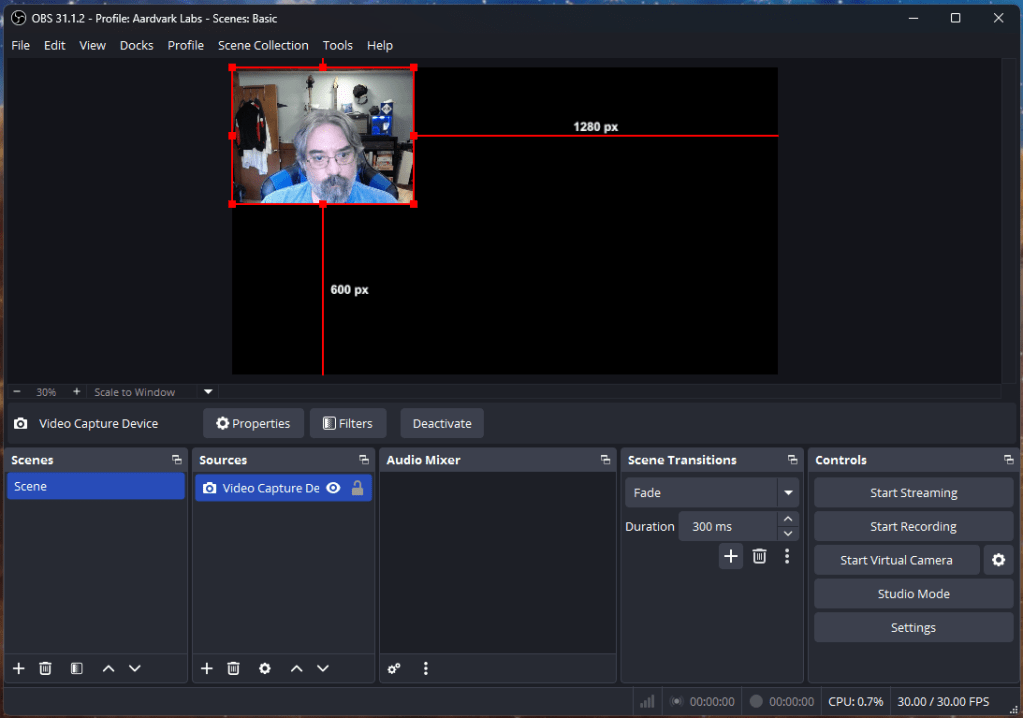This screenshot has width=1023, height=718.
Task: Lock the Video Capture Device source
Action: 357,488
